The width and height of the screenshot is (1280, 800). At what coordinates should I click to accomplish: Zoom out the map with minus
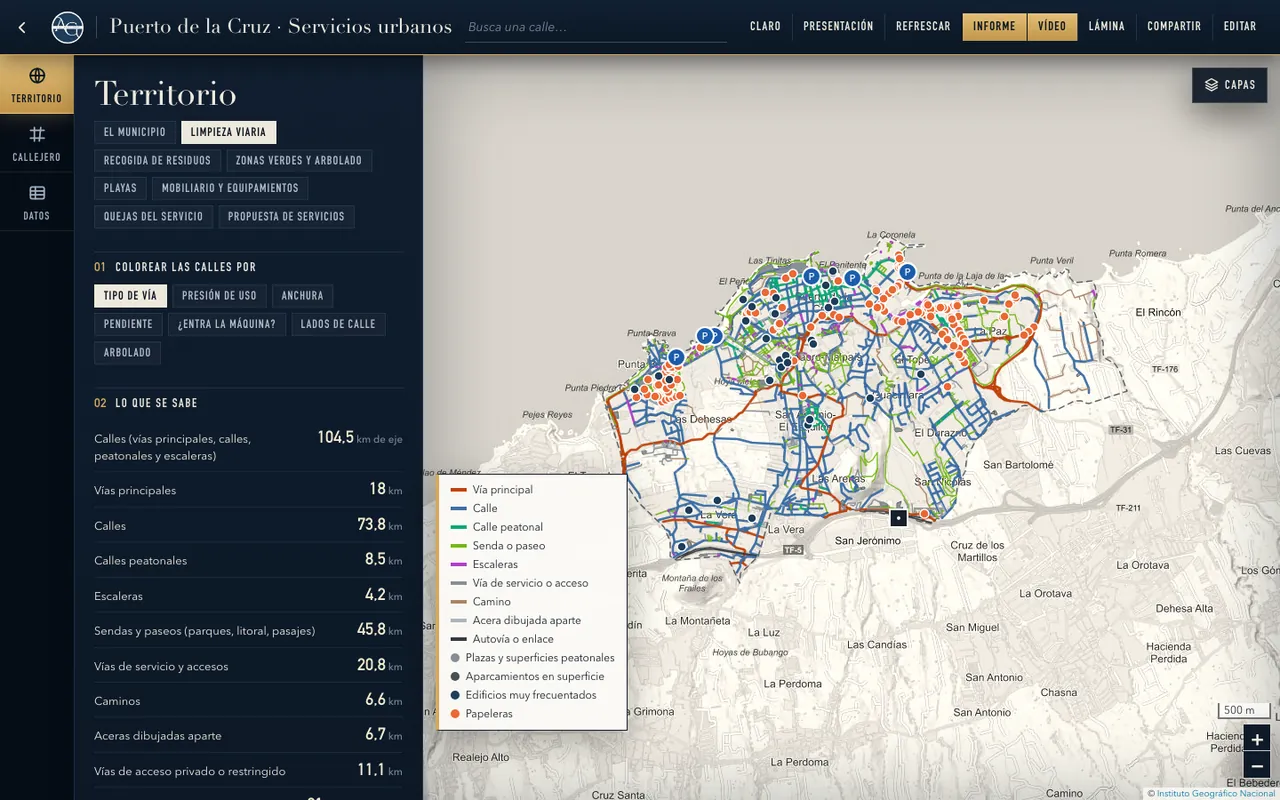tap(1257, 767)
